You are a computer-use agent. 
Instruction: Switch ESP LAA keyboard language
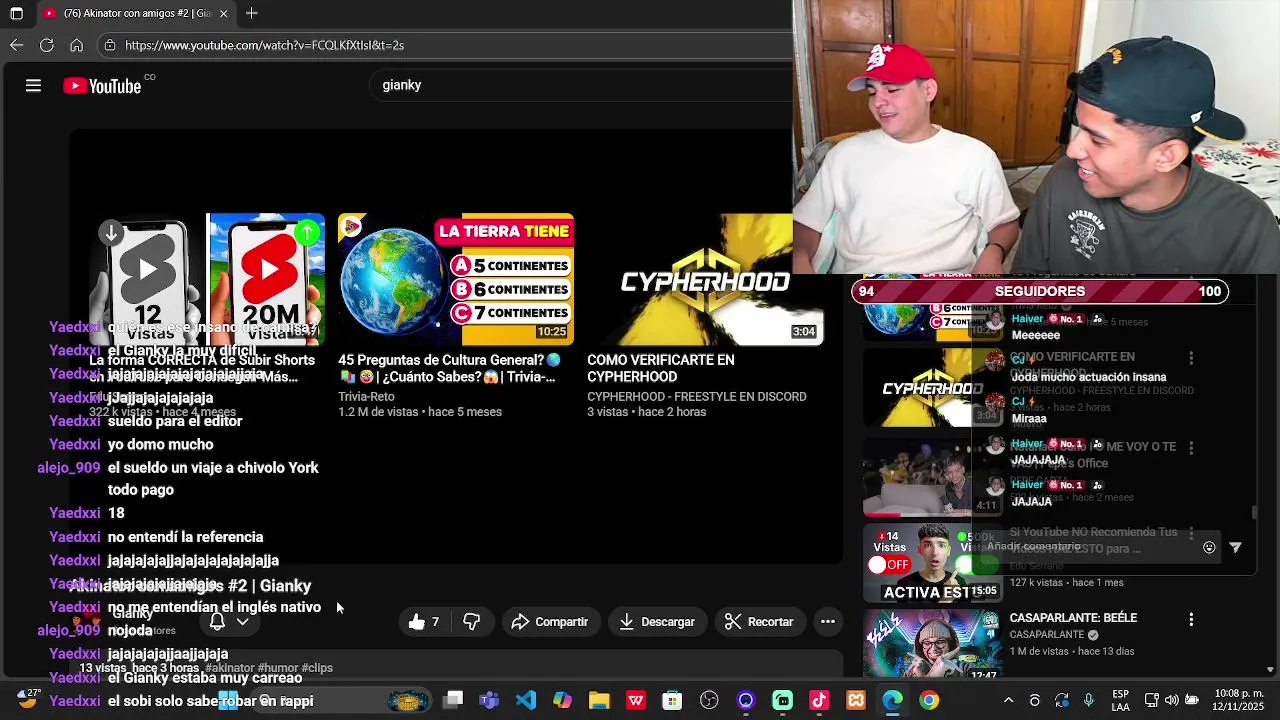tap(1121, 700)
